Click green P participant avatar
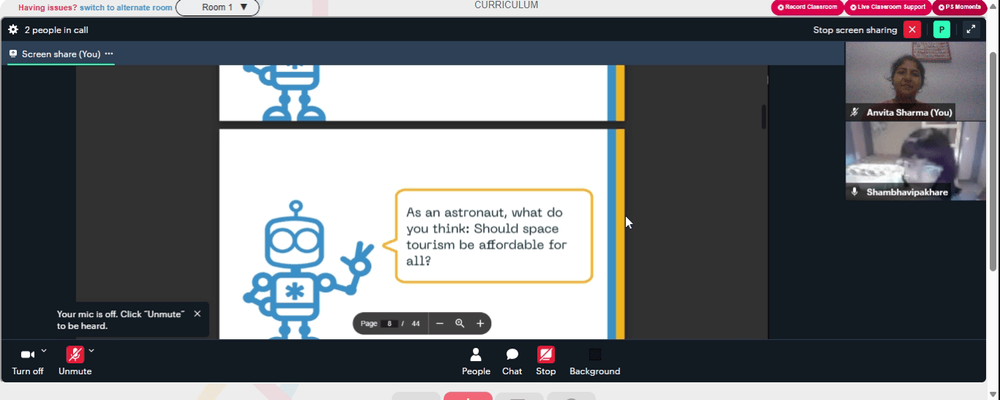The height and width of the screenshot is (400, 1000). coord(941,29)
